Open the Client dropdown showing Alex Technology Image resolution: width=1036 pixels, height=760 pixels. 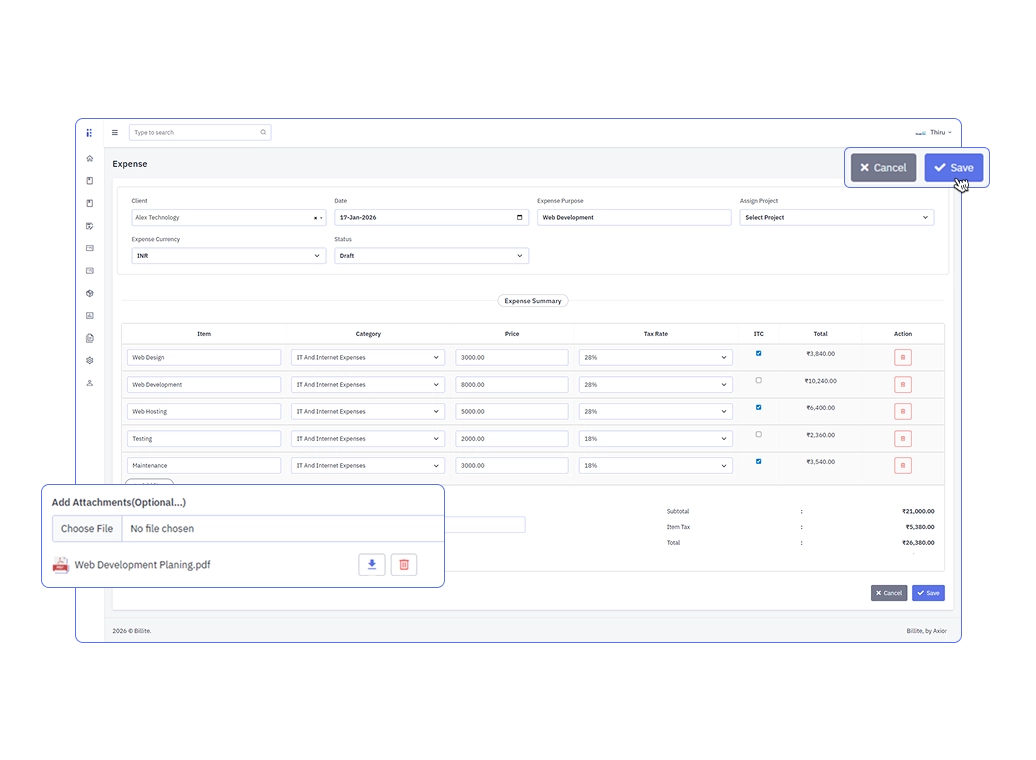pos(229,217)
